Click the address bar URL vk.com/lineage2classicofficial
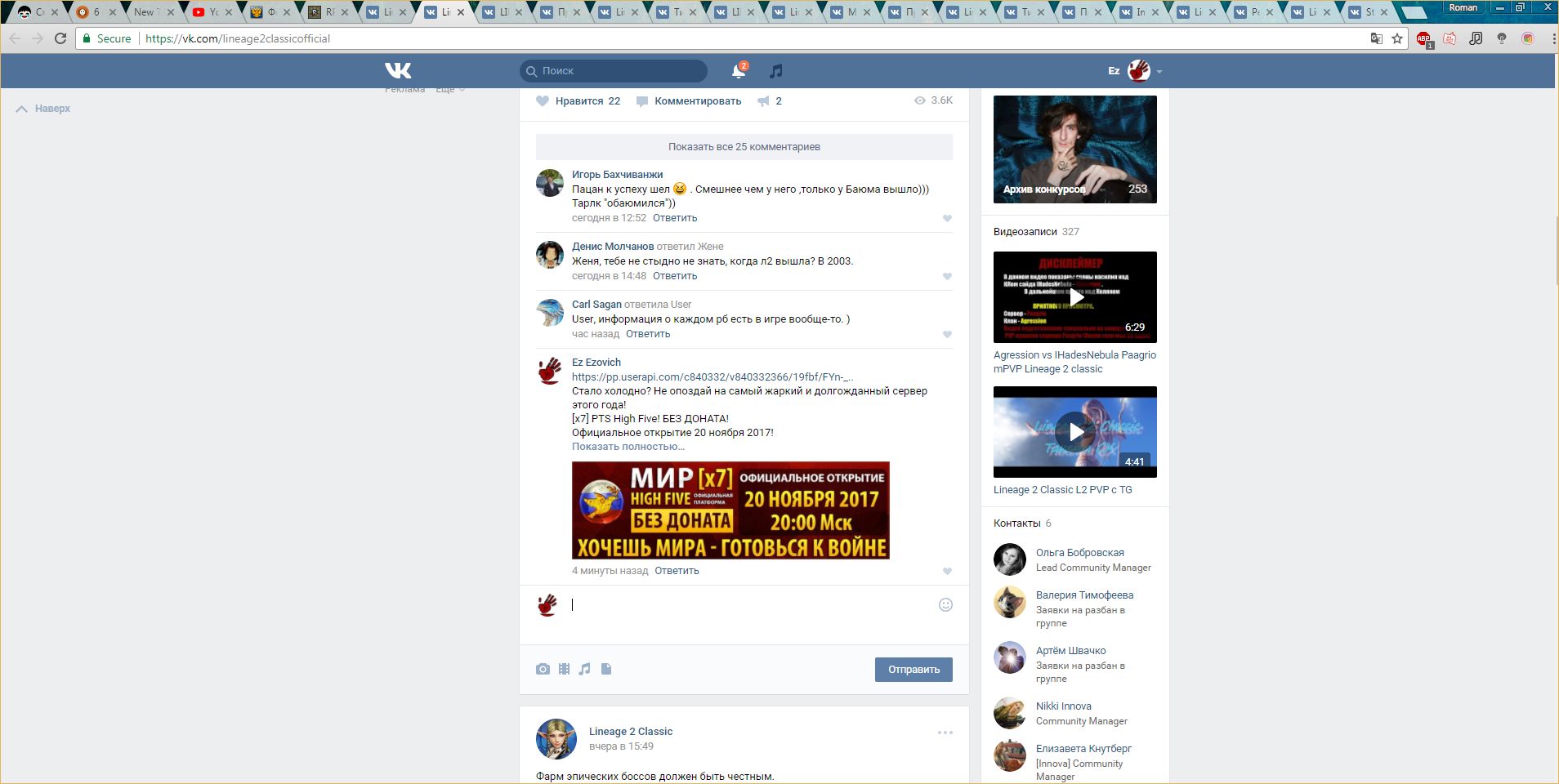The height and width of the screenshot is (784, 1559). click(238, 38)
